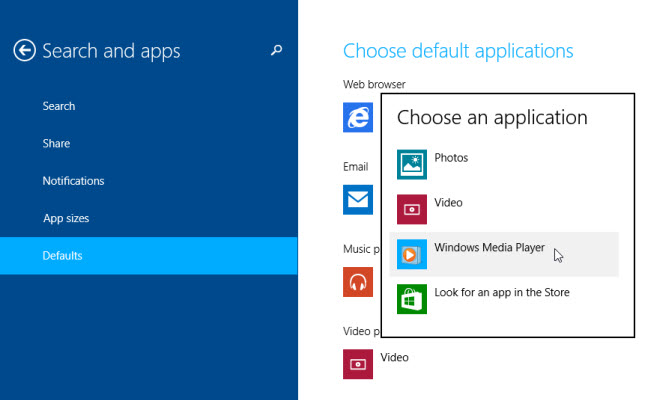The width and height of the screenshot is (660, 400).
Task: Click the green Windows Store bag icon
Action: click(412, 299)
